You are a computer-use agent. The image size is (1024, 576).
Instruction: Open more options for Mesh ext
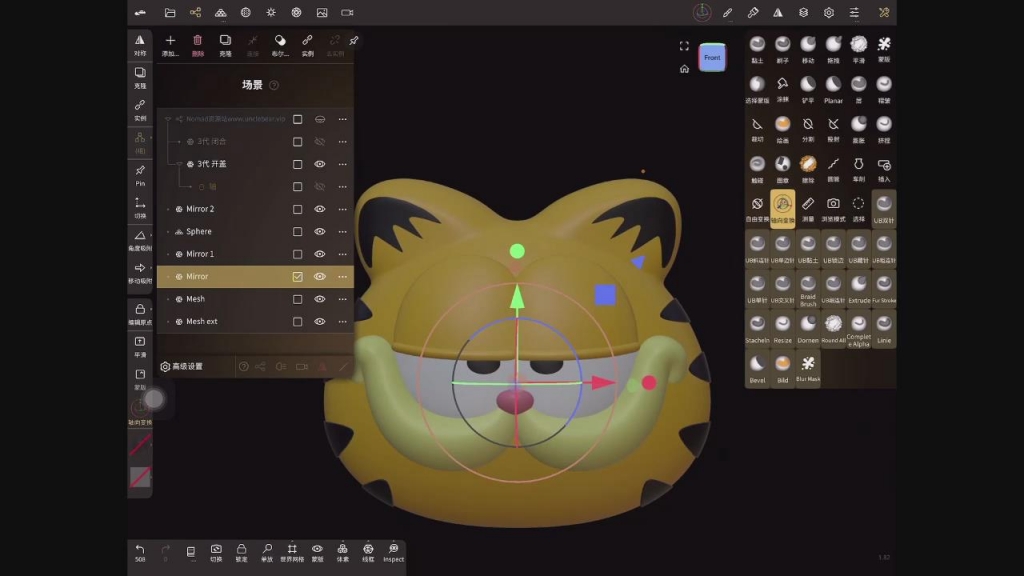point(342,321)
